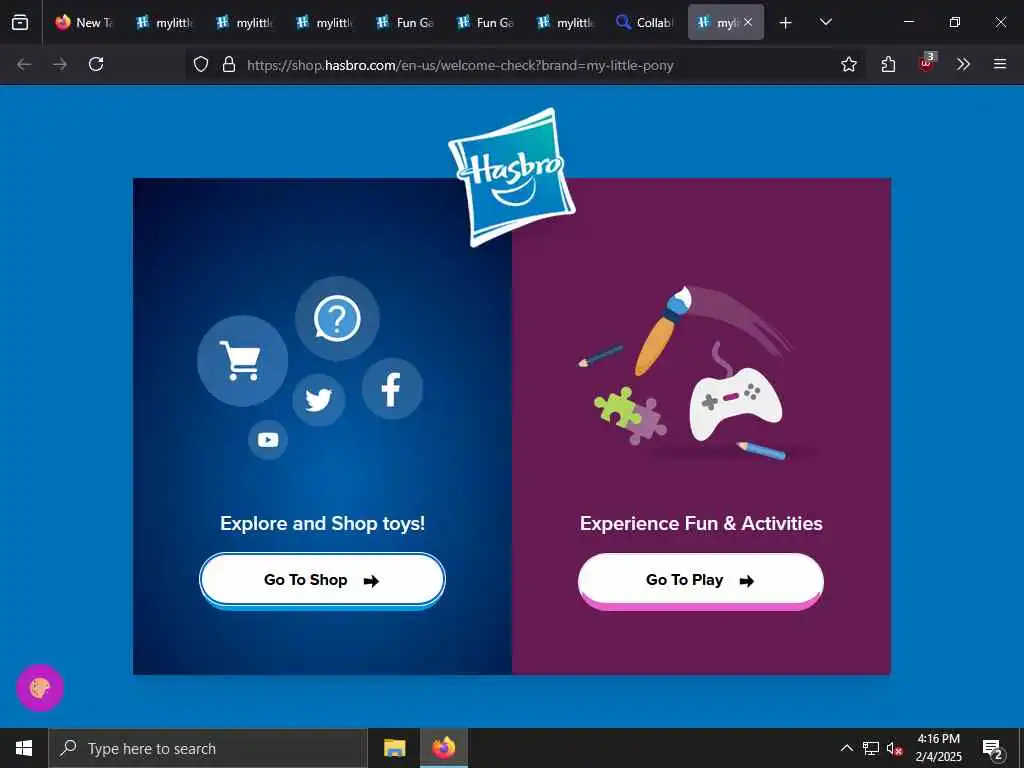Screen dimensions: 1024x768
Task: Open the YouTube icon
Action: [268, 440]
